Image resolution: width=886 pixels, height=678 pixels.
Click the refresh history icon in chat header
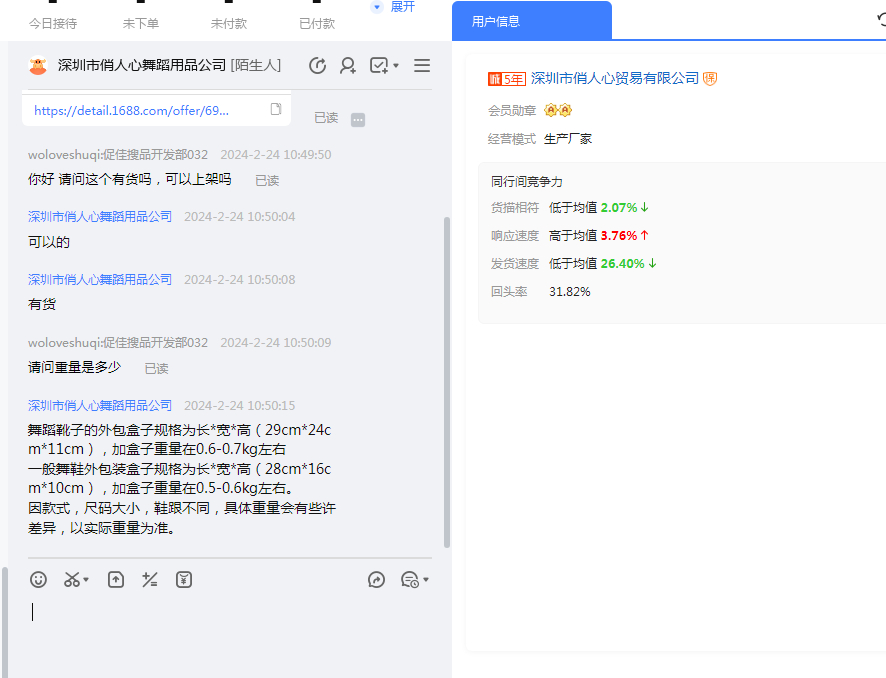point(318,66)
